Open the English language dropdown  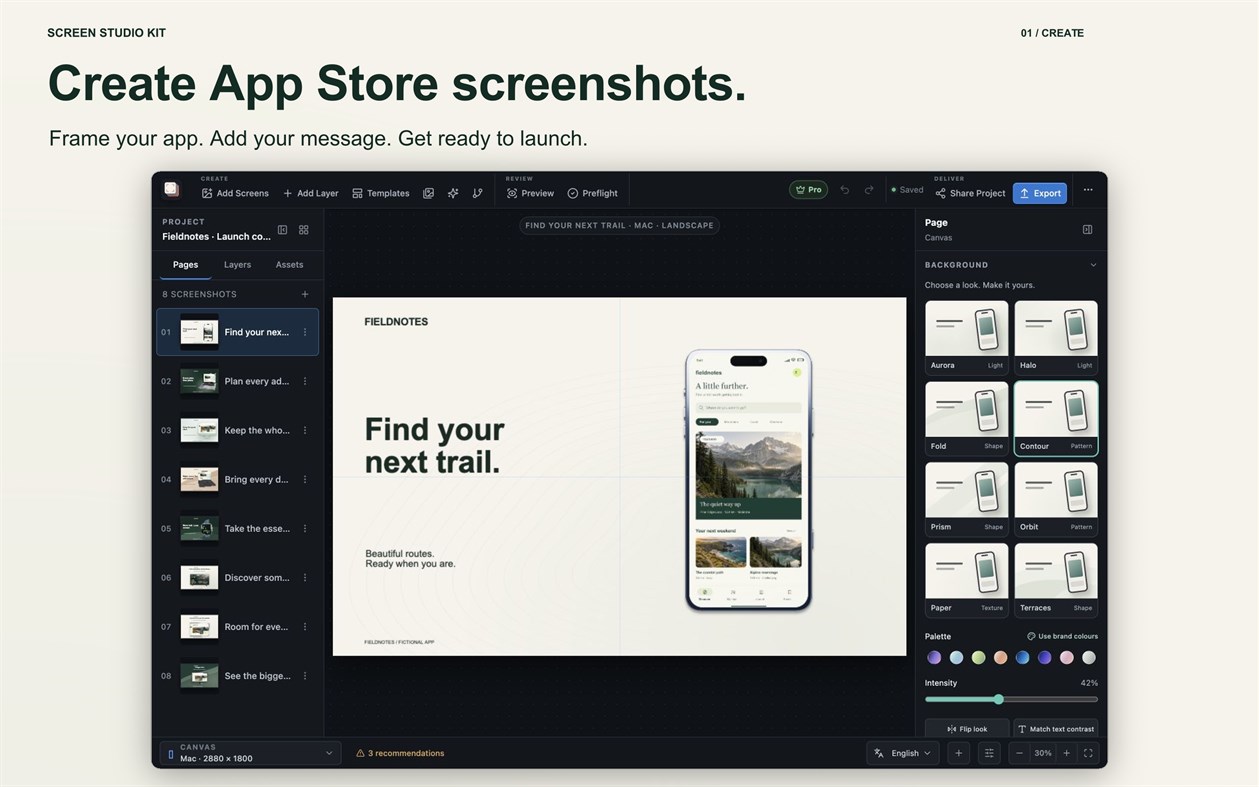tap(902, 753)
